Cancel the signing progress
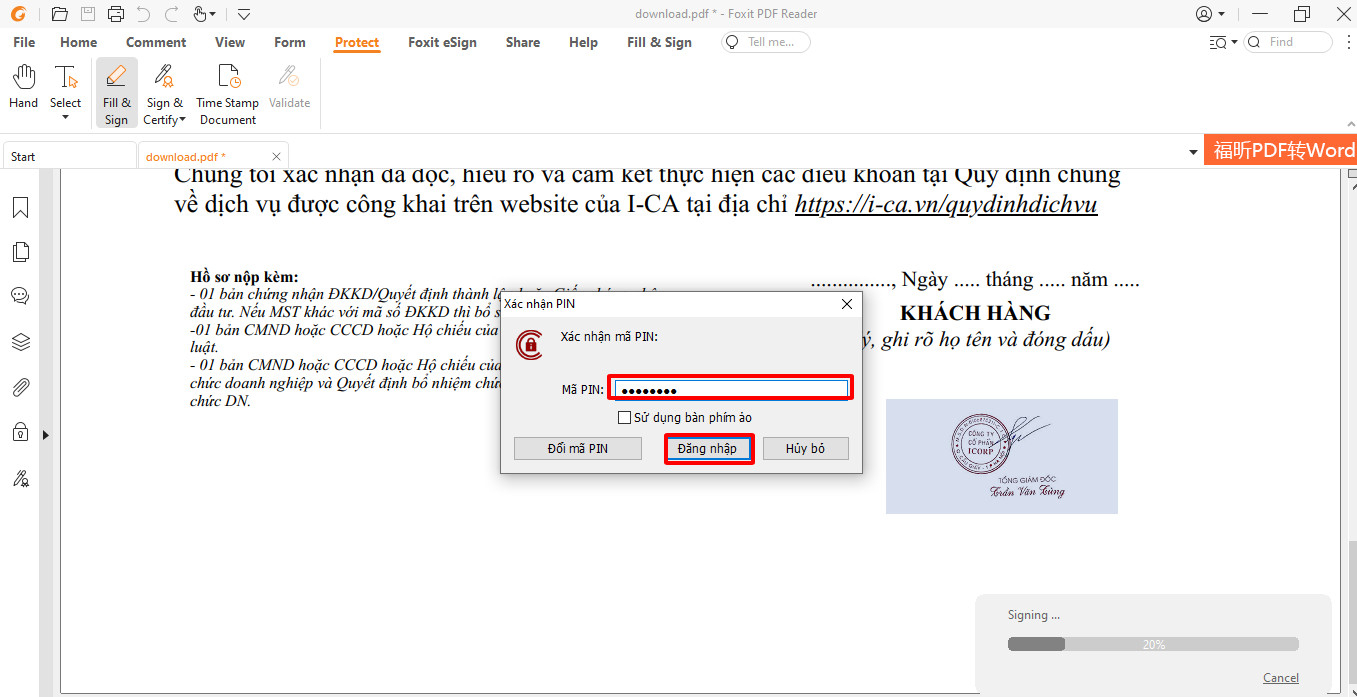Viewport: 1357px width, 697px height. 1280,677
